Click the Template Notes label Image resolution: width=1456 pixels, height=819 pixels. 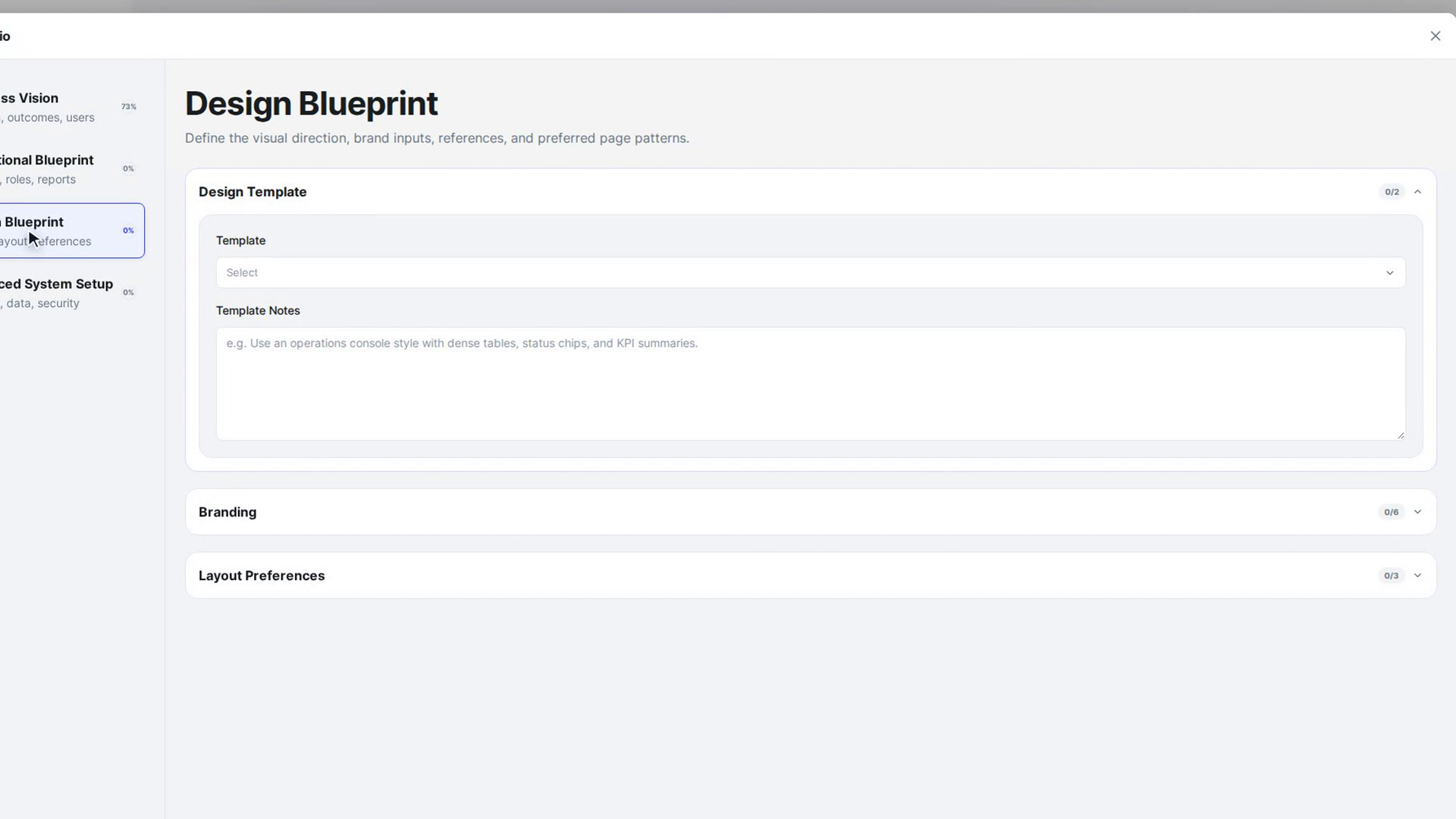(x=258, y=311)
